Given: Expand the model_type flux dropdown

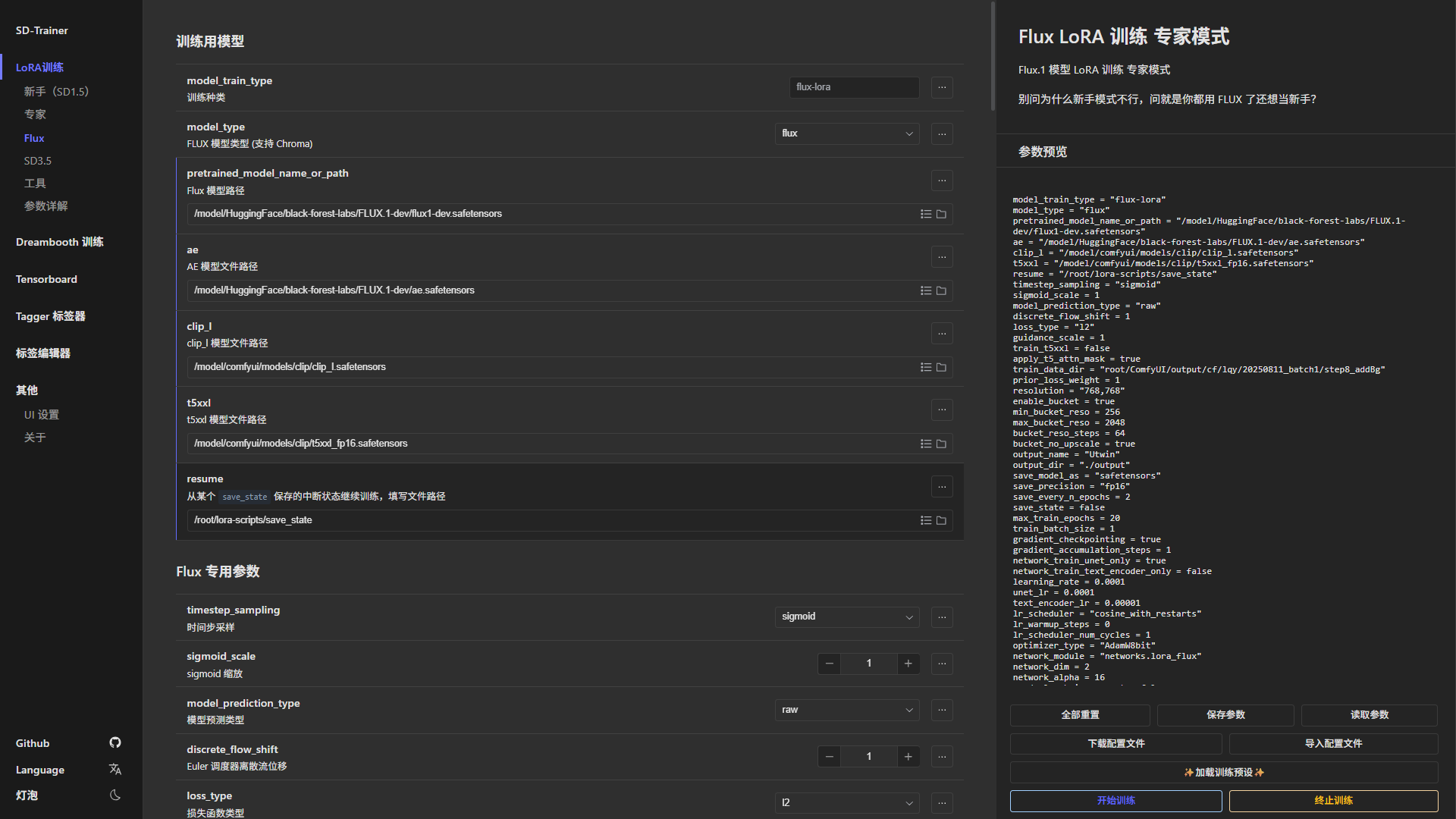Looking at the screenshot, I should click(847, 133).
